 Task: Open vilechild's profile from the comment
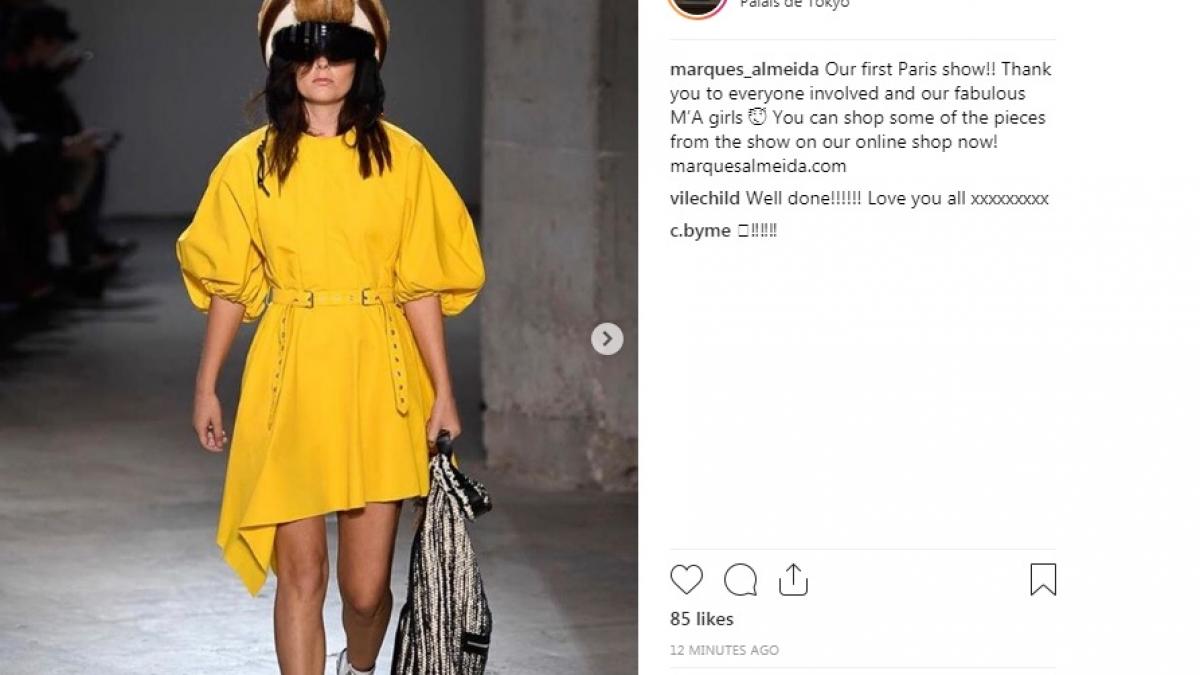tap(705, 198)
